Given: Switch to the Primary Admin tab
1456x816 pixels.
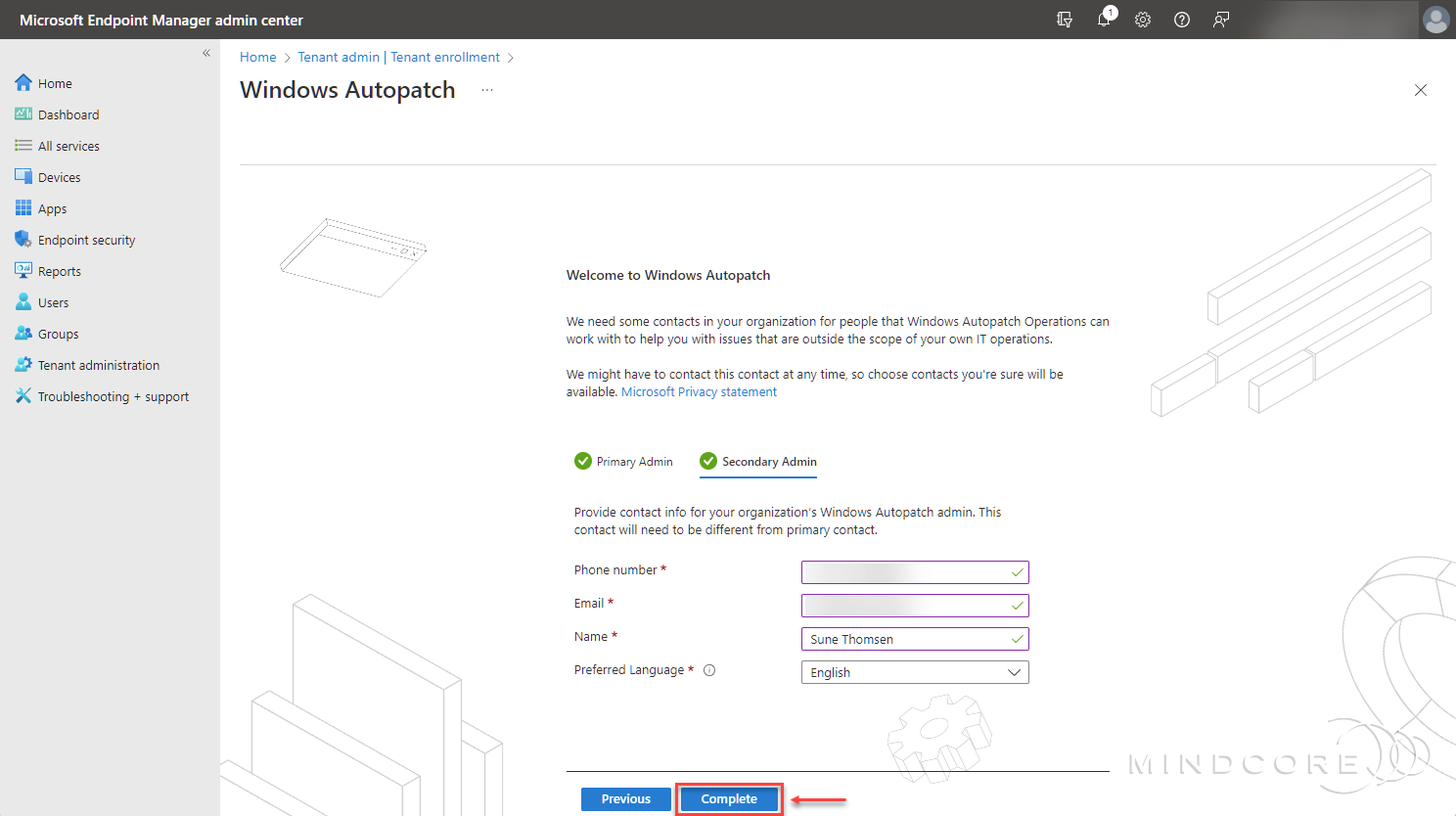Looking at the screenshot, I should tap(634, 461).
